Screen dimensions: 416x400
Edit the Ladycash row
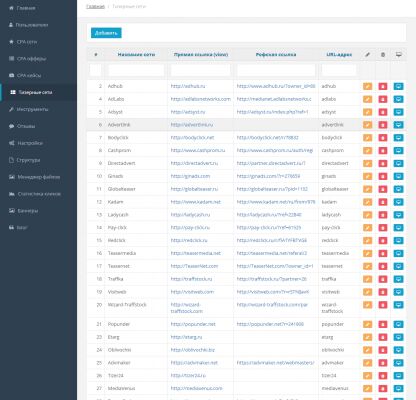click(x=367, y=215)
